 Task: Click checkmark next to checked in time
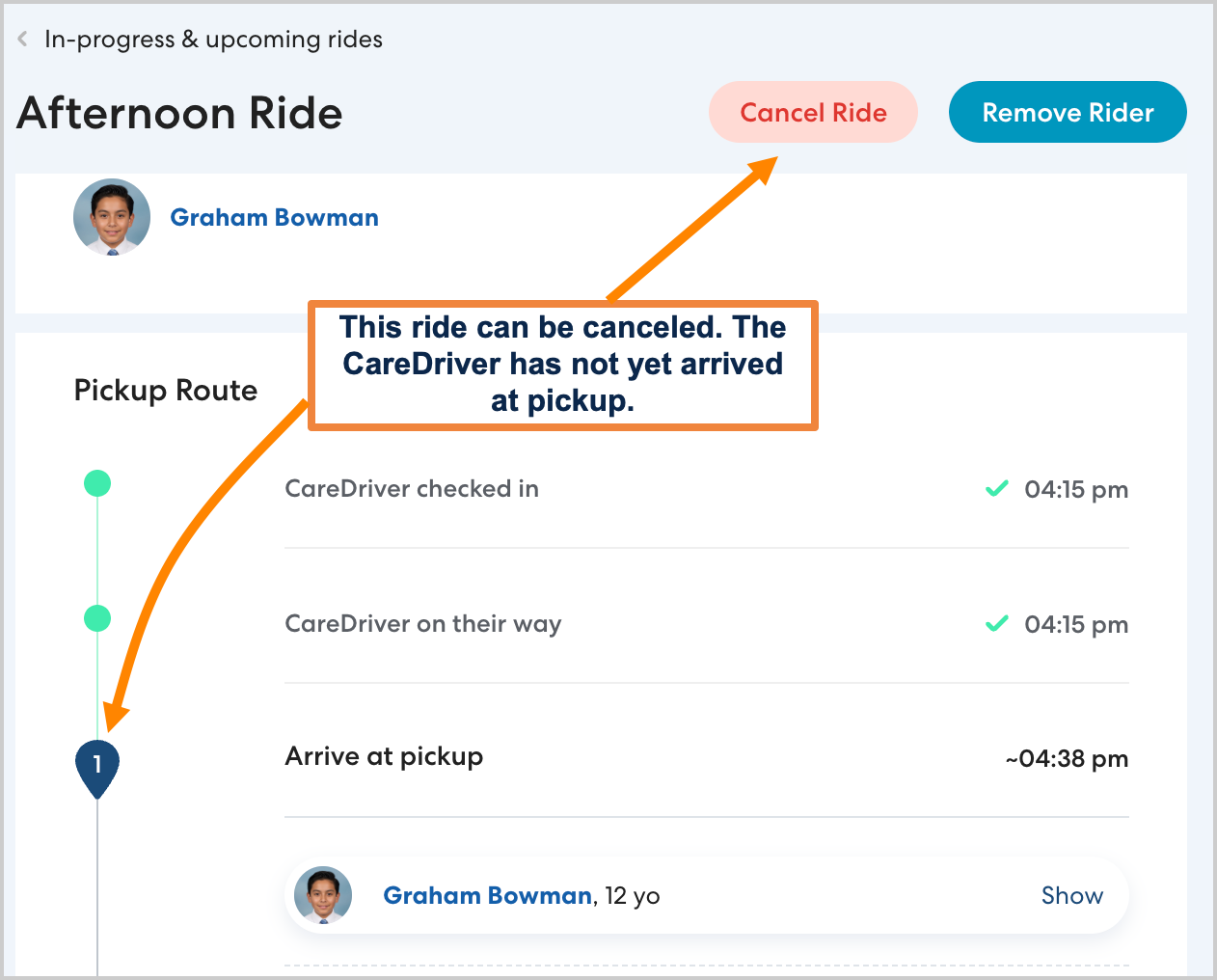click(997, 489)
